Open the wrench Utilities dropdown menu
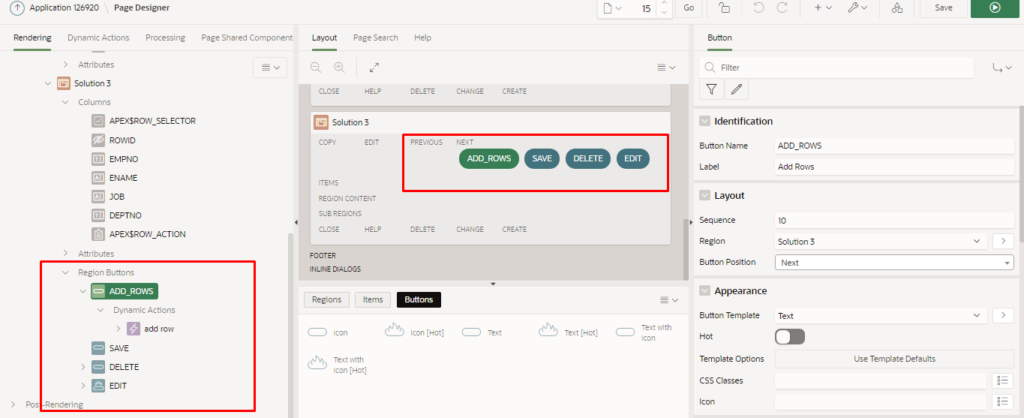The width and height of the screenshot is (1024, 418). (856, 8)
